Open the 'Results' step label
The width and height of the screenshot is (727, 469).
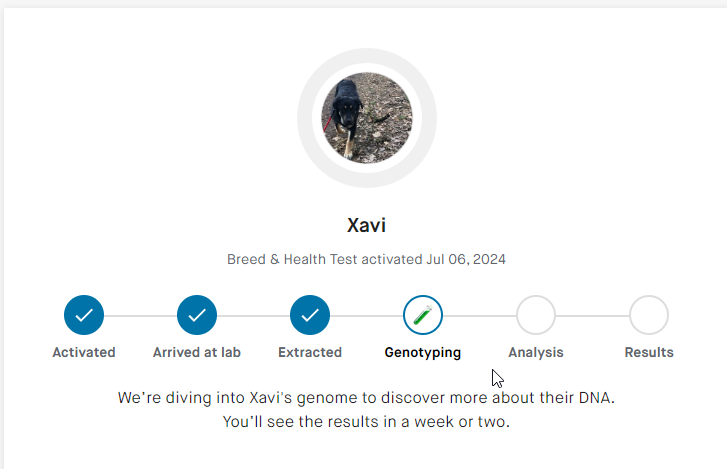click(649, 352)
